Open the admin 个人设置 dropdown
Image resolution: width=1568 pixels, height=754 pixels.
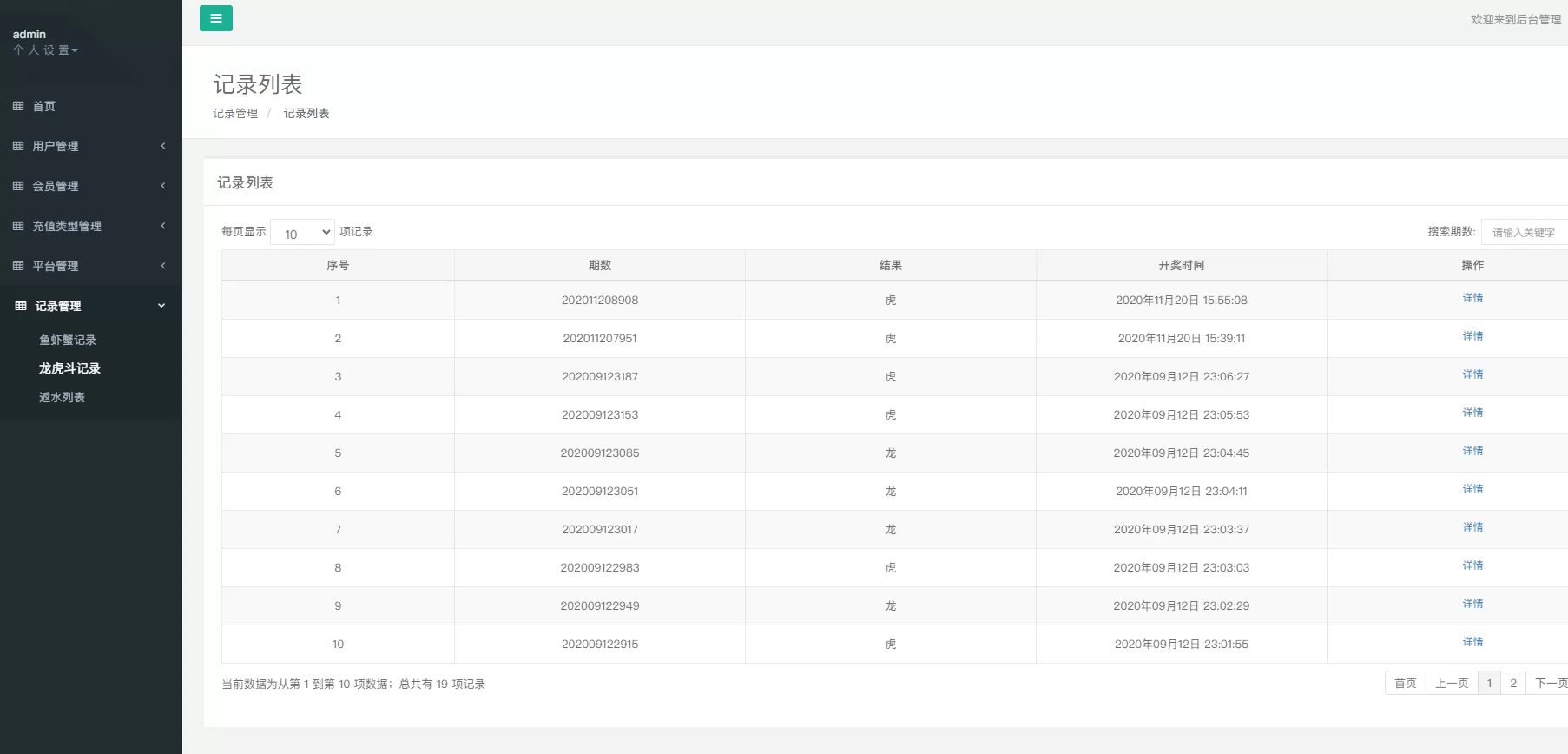click(x=46, y=50)
